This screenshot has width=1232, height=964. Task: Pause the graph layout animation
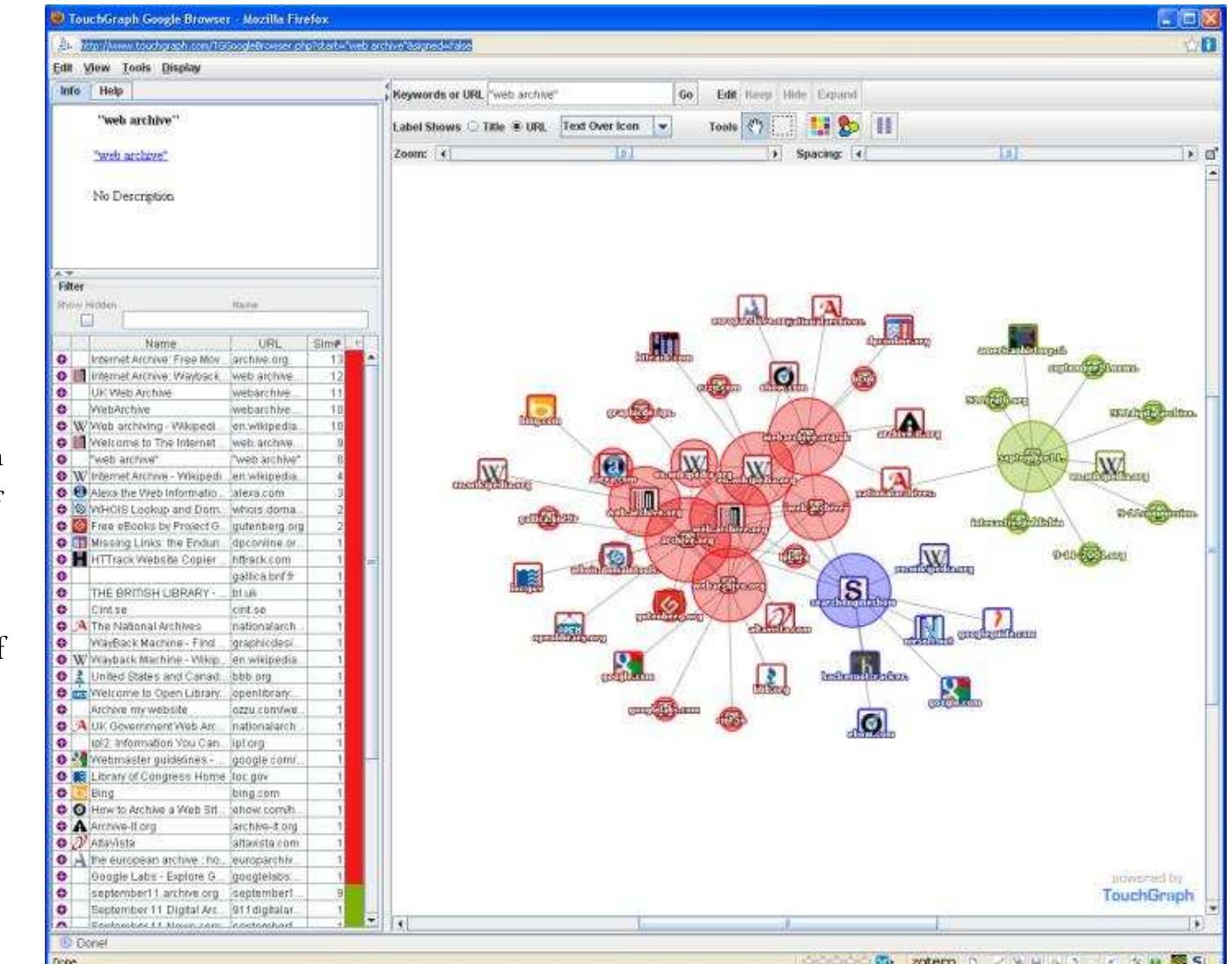coord(884,127)
